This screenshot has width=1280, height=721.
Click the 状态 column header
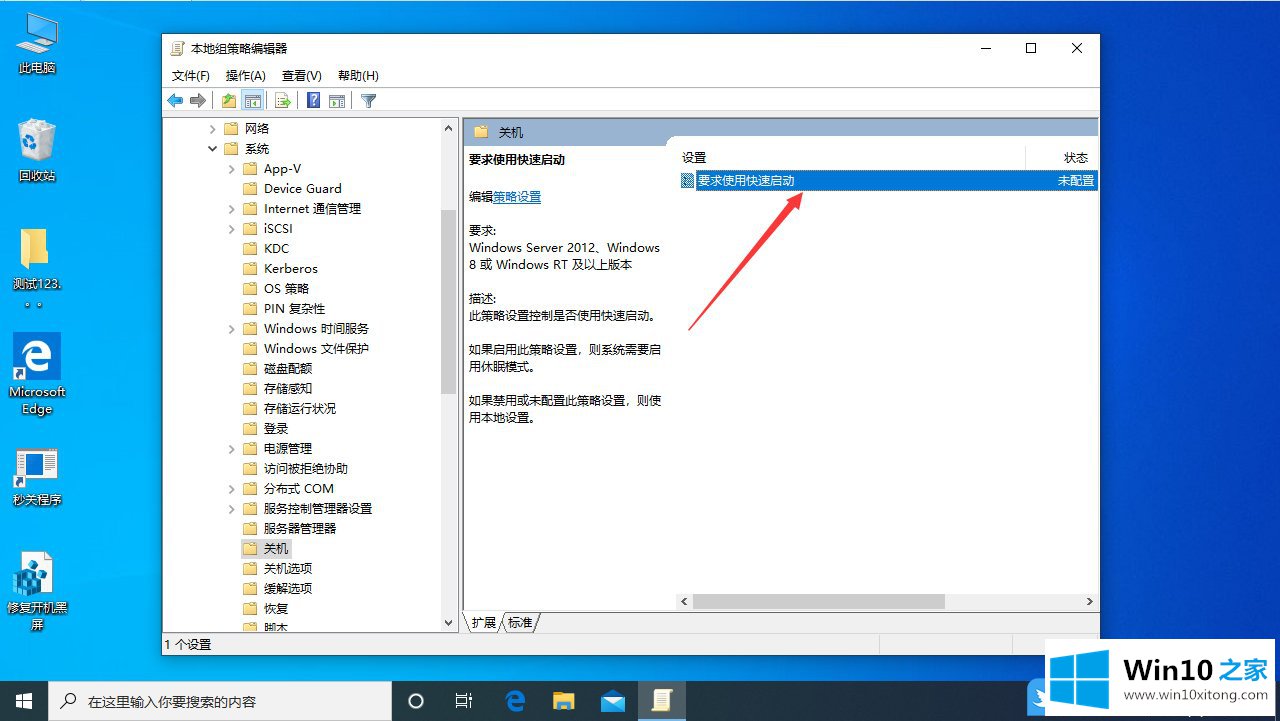point(1075,158)
